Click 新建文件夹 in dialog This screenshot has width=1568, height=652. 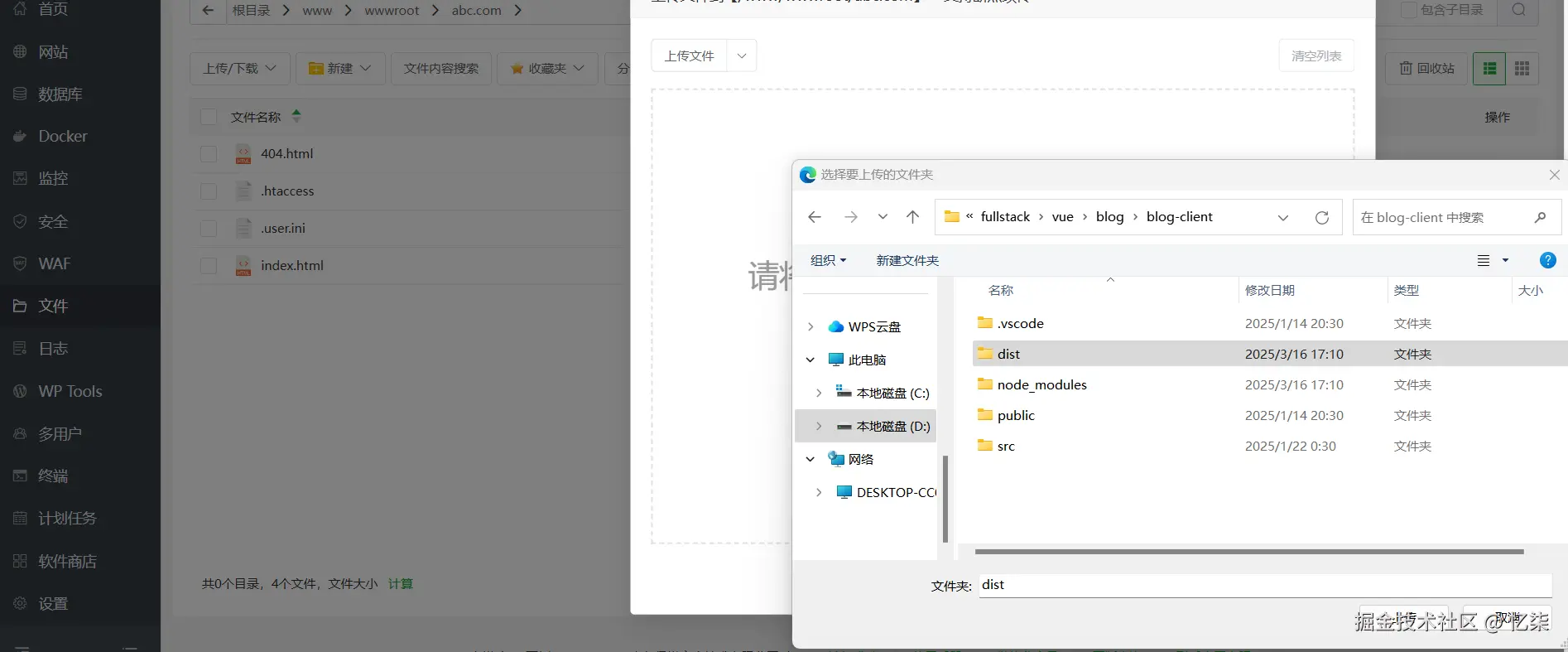(x=907, y=260)
